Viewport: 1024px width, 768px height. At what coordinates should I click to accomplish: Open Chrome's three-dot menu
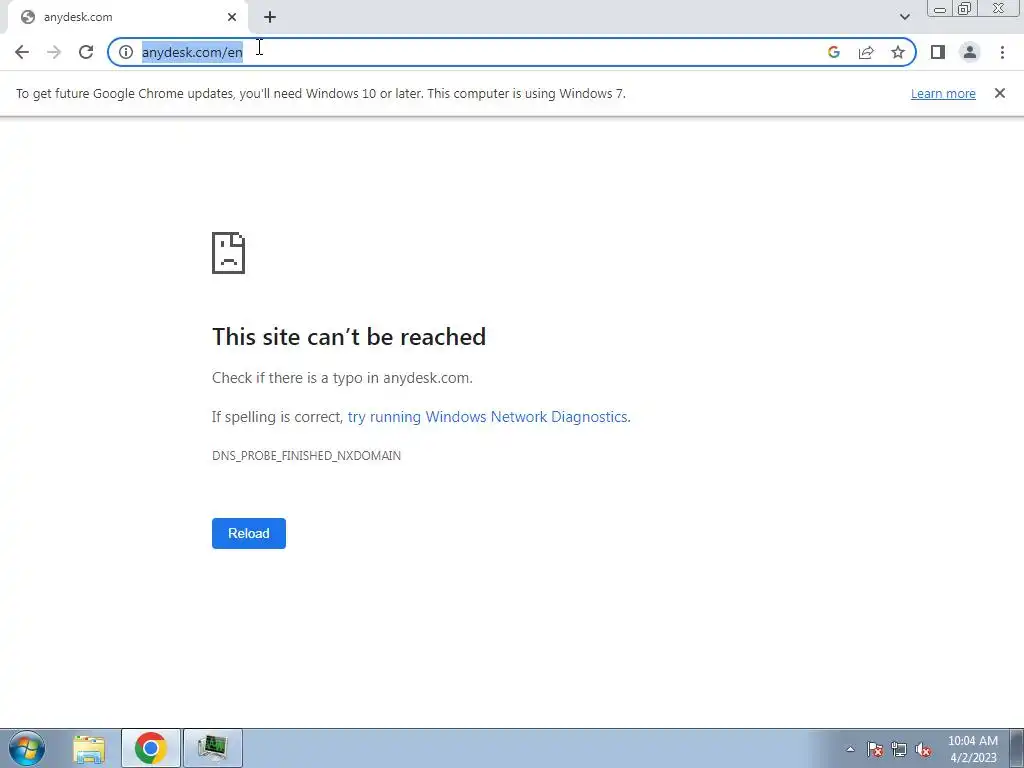(1002, 52)
